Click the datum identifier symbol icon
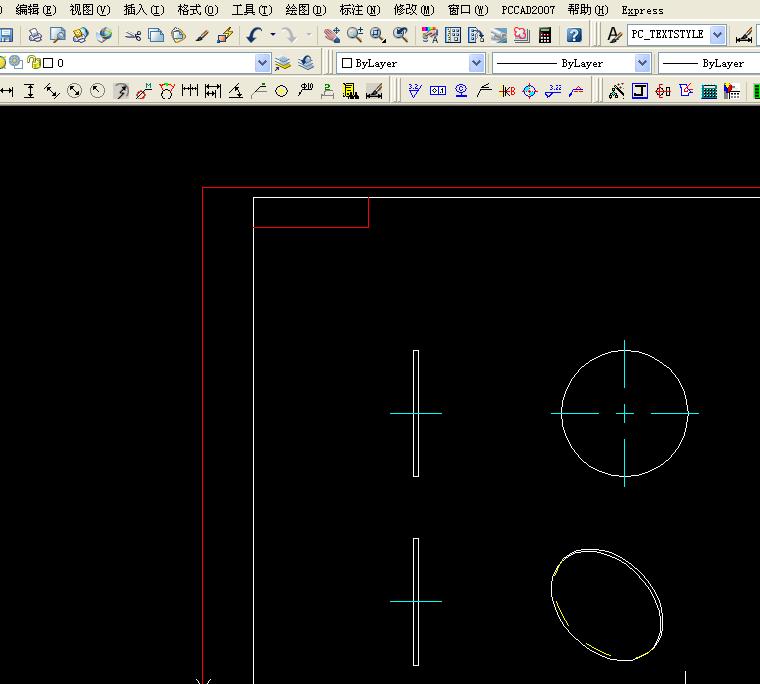The width and height of the screenshot is (760, 684). [x=461, y=91]
